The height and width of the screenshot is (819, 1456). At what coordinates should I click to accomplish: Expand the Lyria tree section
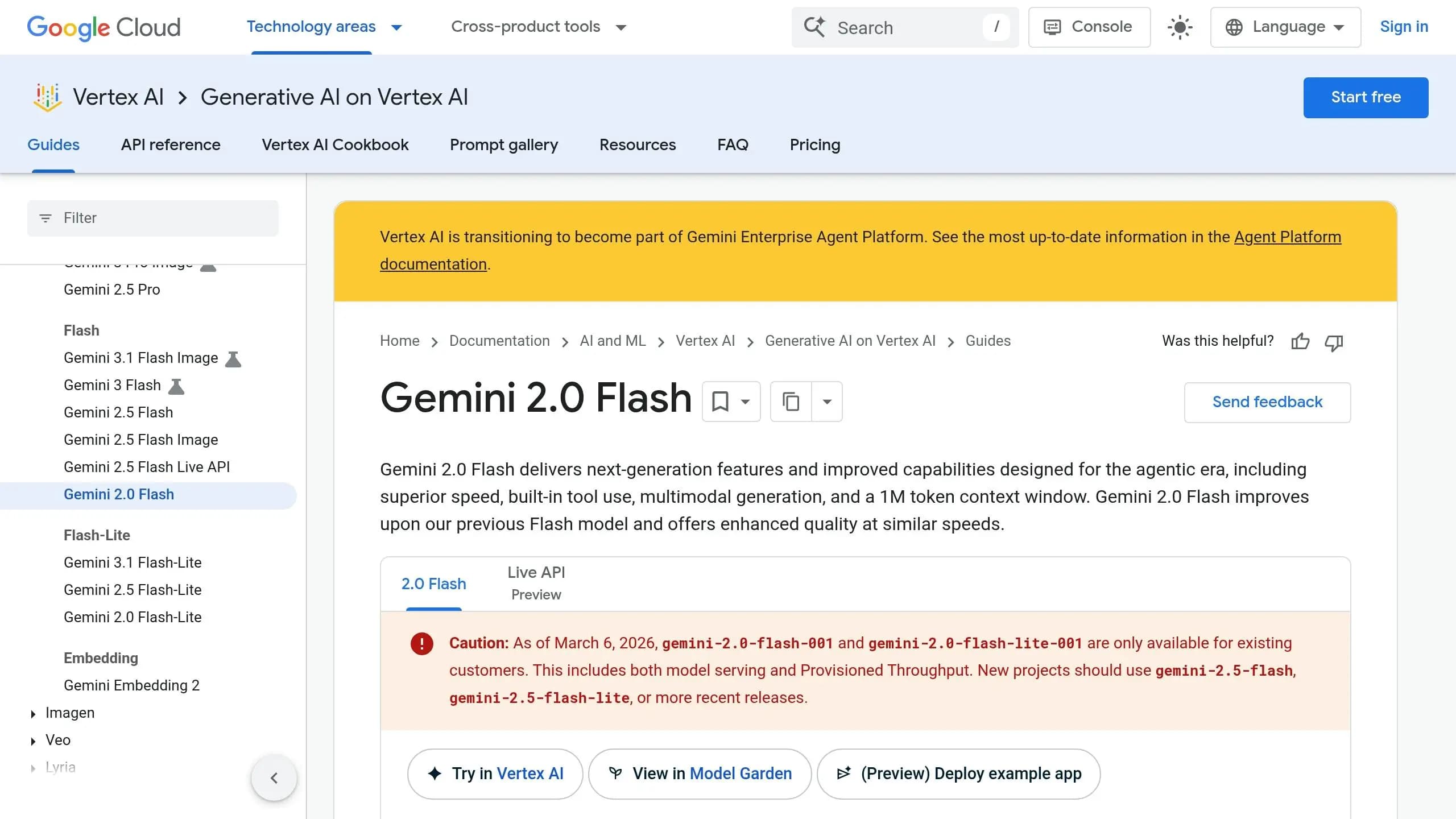33,768
